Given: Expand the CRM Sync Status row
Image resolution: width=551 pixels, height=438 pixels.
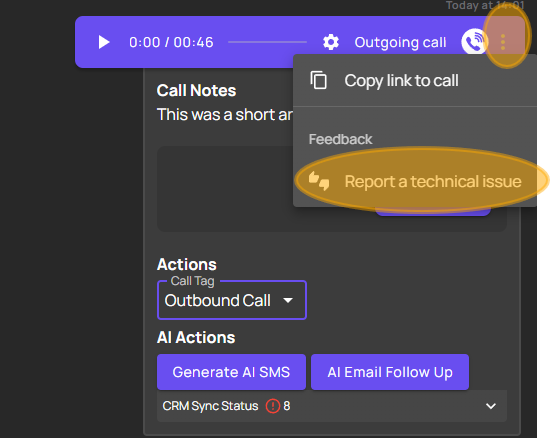Looking at the screenshot, I should pyautogui.click(x=332, y=406).
